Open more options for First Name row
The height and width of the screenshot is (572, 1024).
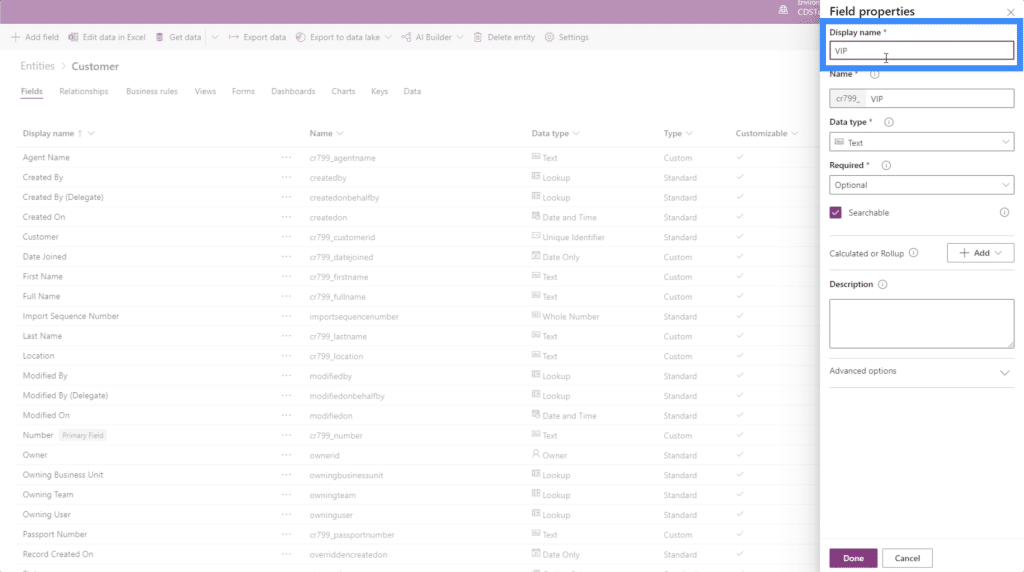click(x=286, y=276)
